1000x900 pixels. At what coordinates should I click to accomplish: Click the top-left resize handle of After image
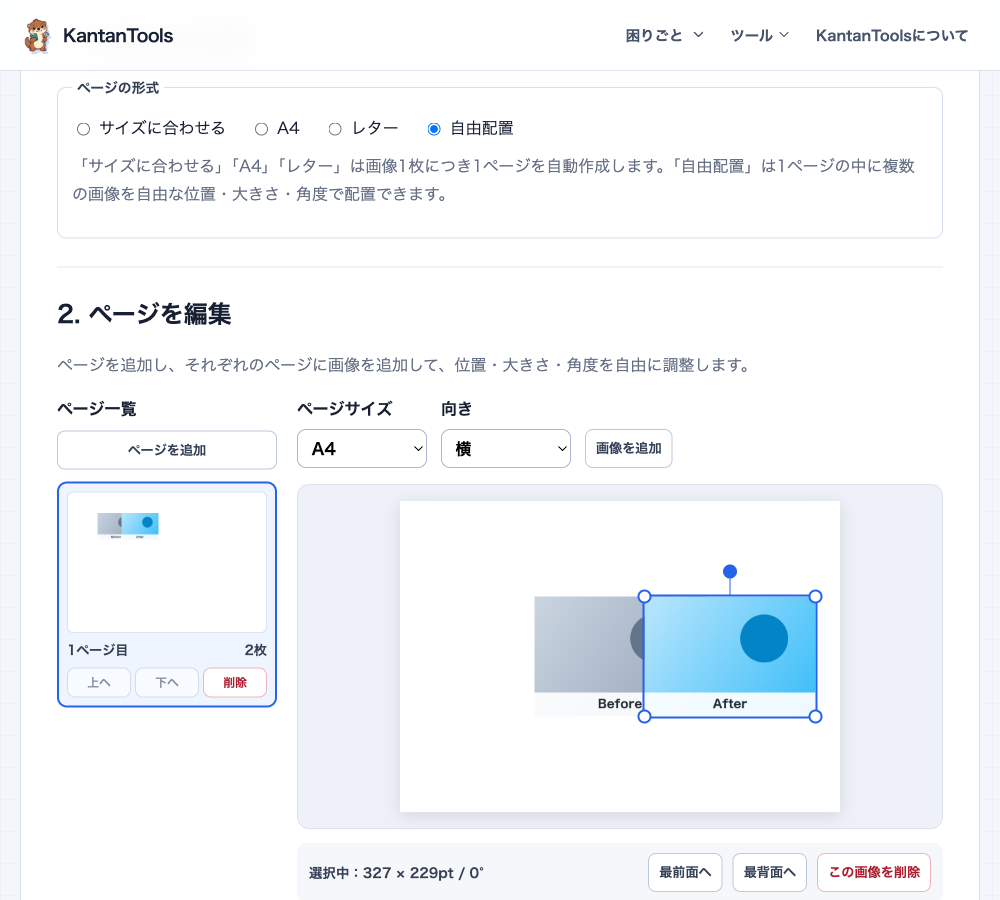(x=644, y=596)
